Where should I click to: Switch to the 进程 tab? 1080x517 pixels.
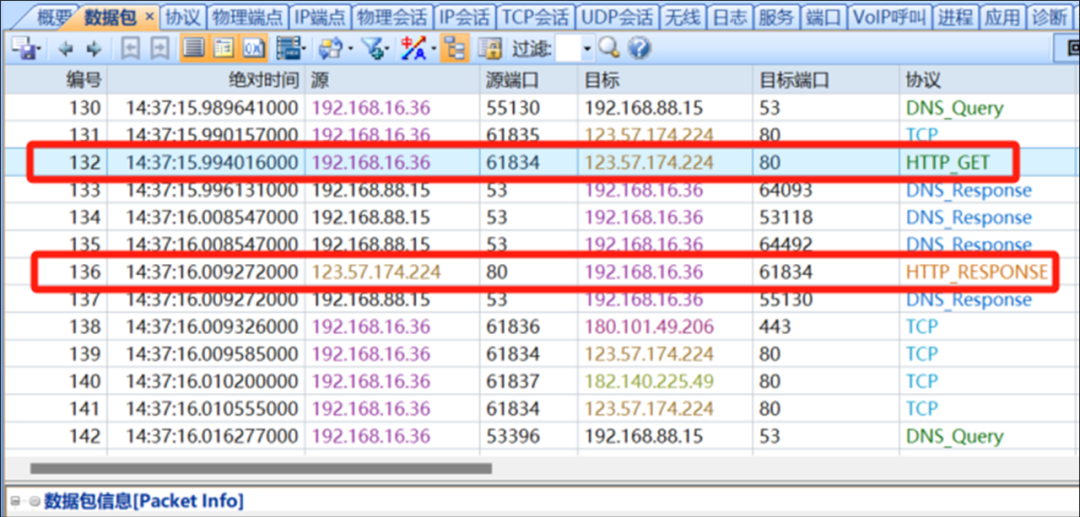coord(955,17)
